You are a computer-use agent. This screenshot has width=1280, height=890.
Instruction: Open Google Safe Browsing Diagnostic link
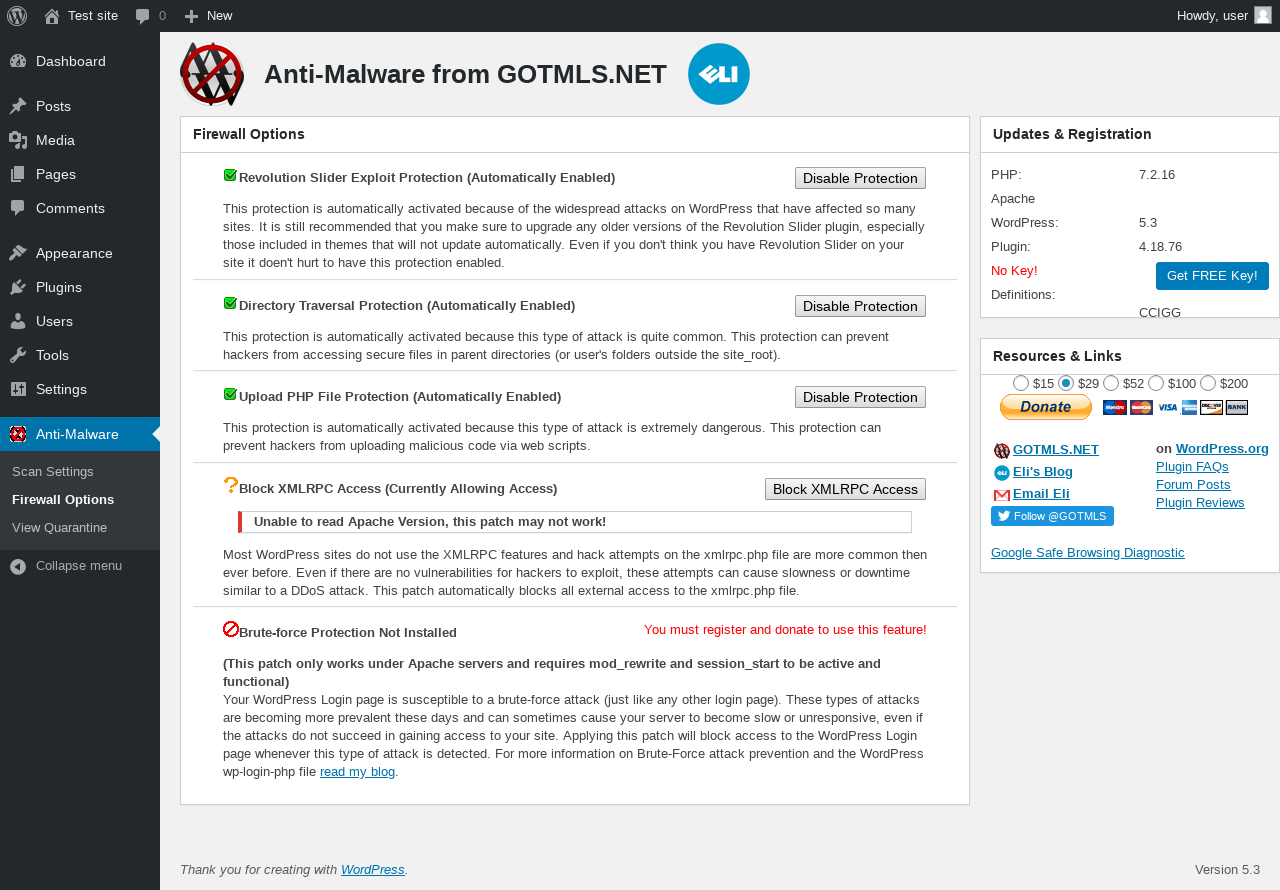(x=1088, y=552)
